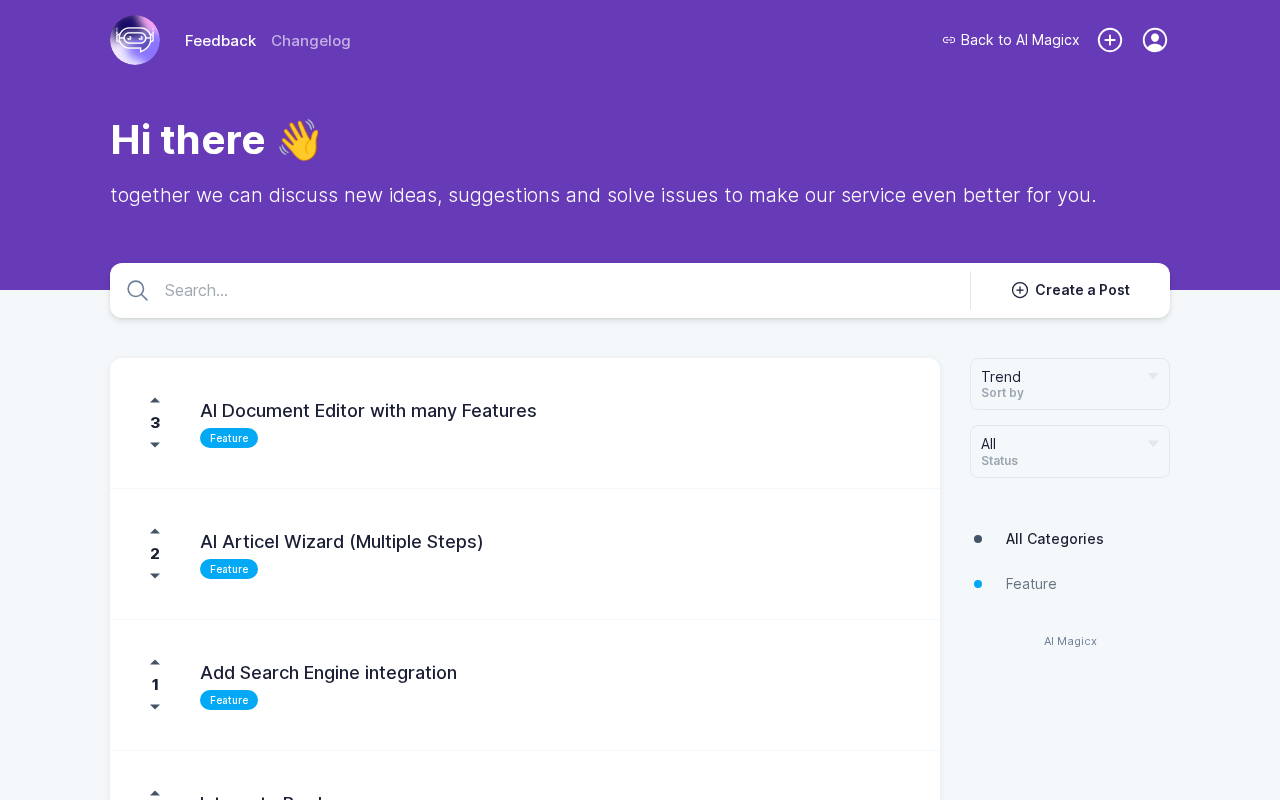Follow Back to AI Magicx link

(x=1011, y=40)
